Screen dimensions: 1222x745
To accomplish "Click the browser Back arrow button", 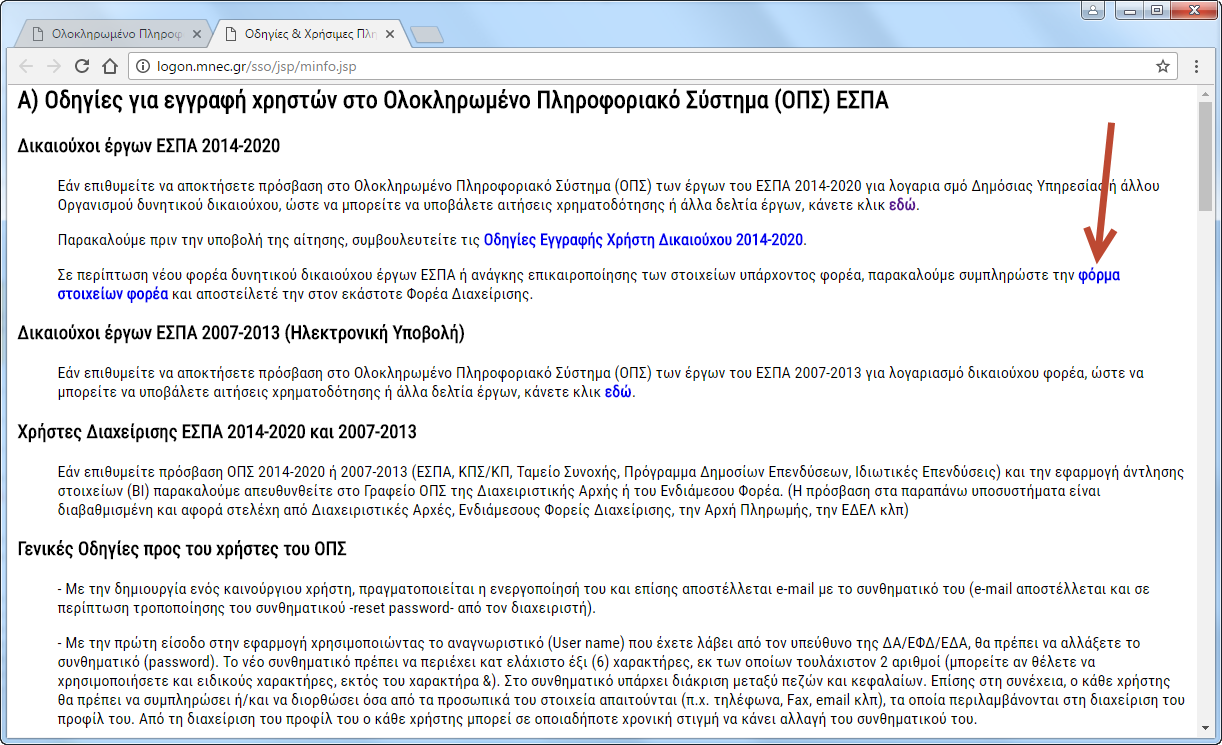I will pos(26,67).
